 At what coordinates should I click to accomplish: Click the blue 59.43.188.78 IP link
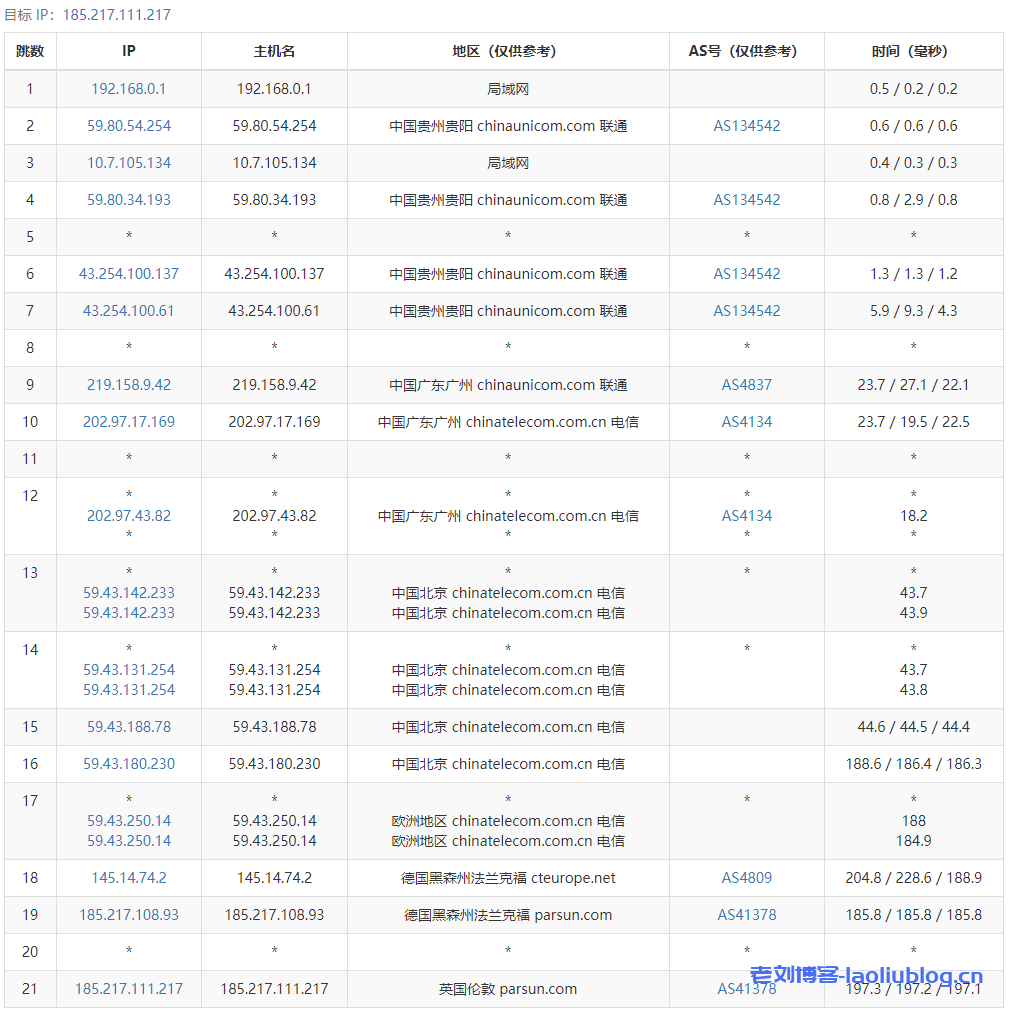(128, 727)
